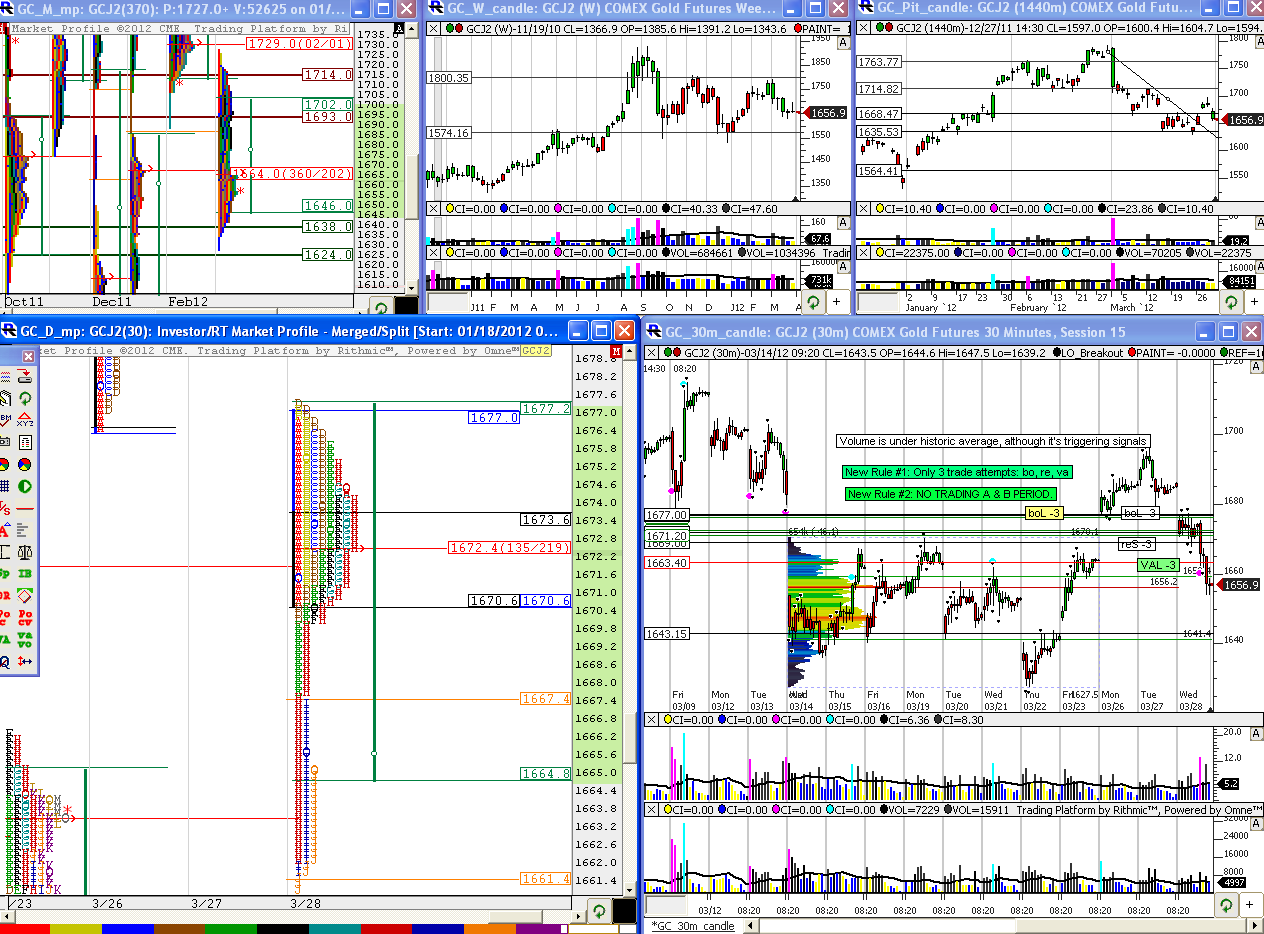The height and width of the screenshot is (934, 1264).
Task: Select the XYZ triangle tool in the toolbar
Action: [x=25, y=419]
